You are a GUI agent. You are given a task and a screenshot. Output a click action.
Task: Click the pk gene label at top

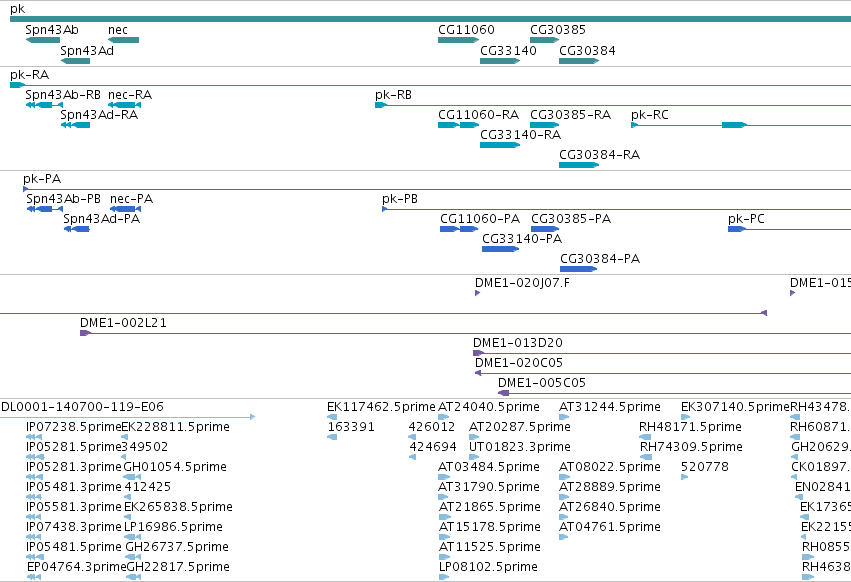click(x=17, y=9)
